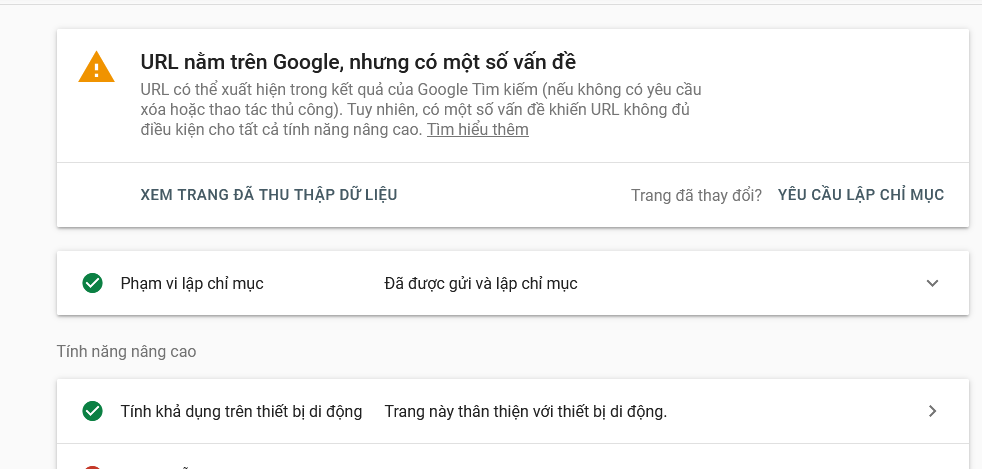Image resolution: width=982 pixels, height=469 pixels.
Task: Select 'Tính khả dụng trên thiết bị di động' label
Action: (241, 411)
